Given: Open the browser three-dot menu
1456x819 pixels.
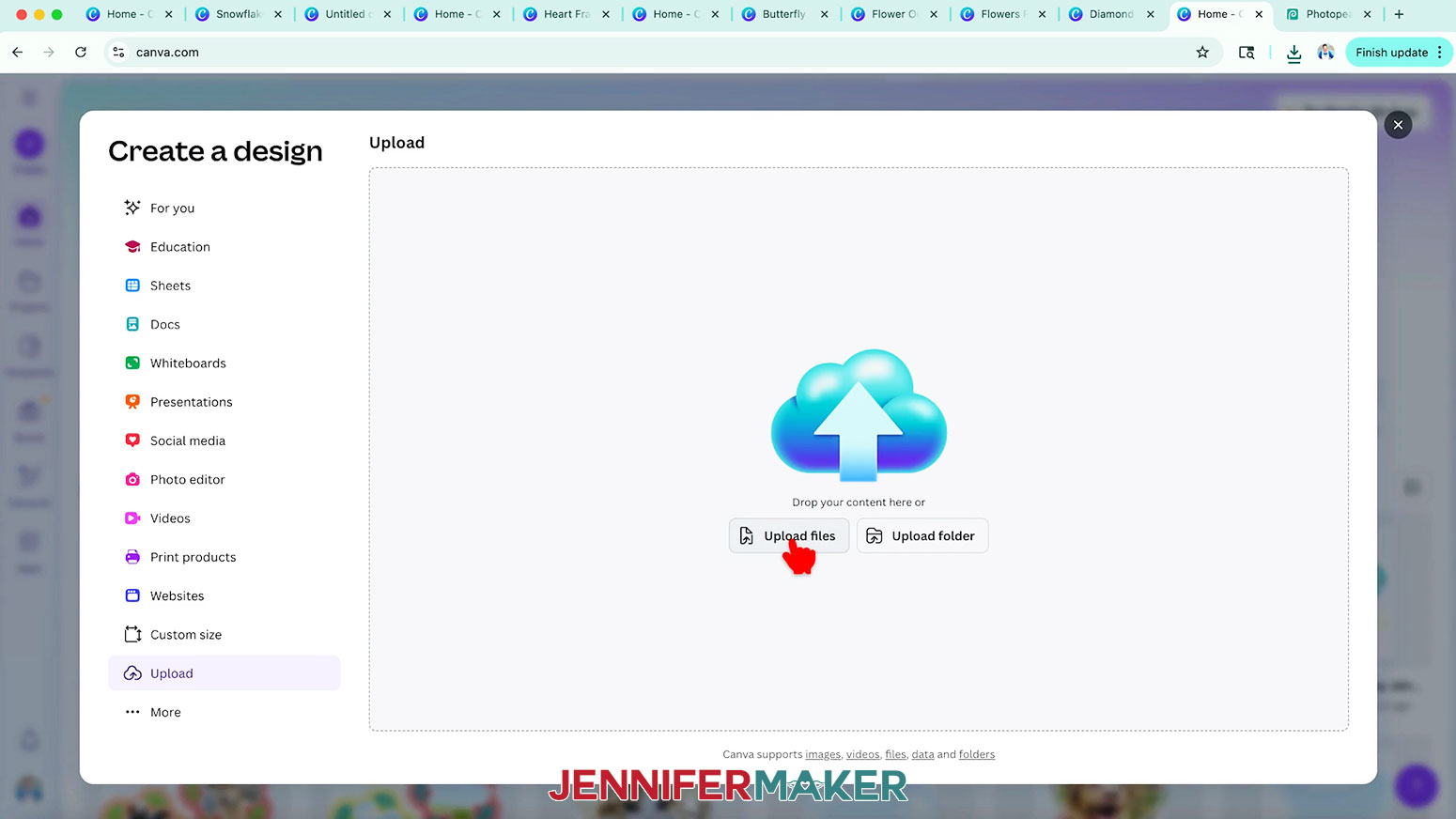Looking at the screenshot, I should coord(1440,53).
